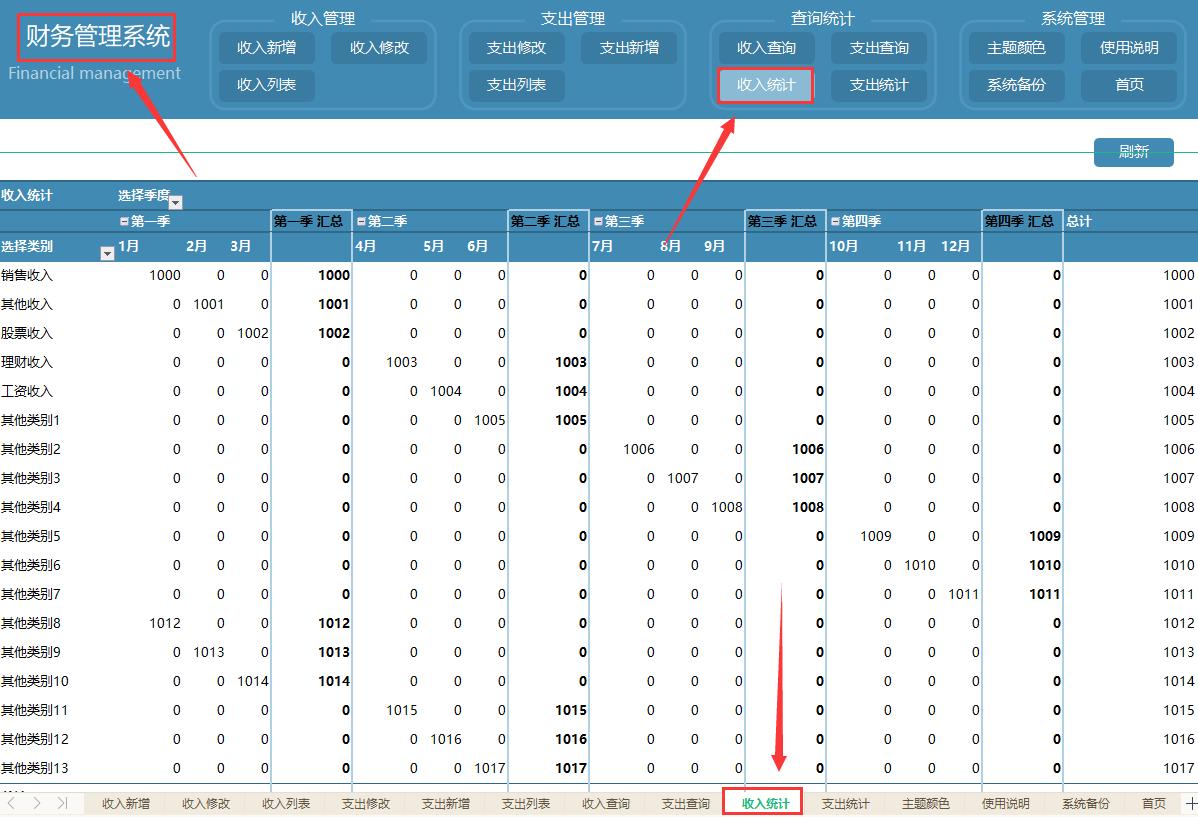1198x817 pixels.
Task: Click the first-sheet navigation arrow bottom left
Action: (13, 803)
